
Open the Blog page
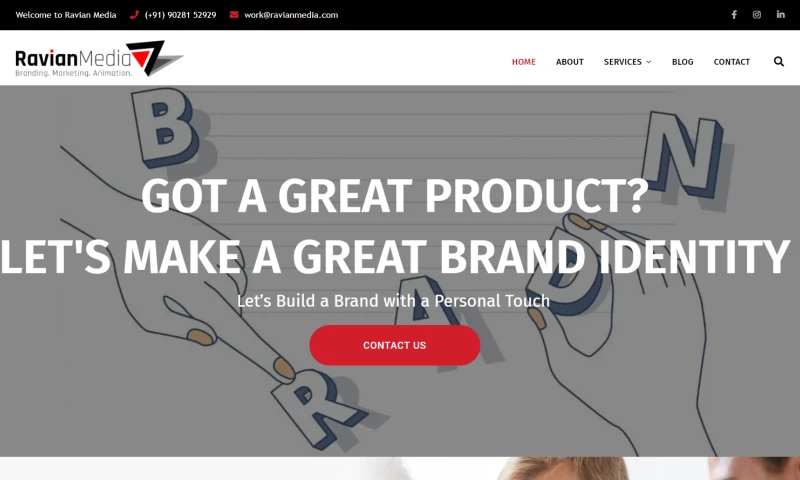682,62
